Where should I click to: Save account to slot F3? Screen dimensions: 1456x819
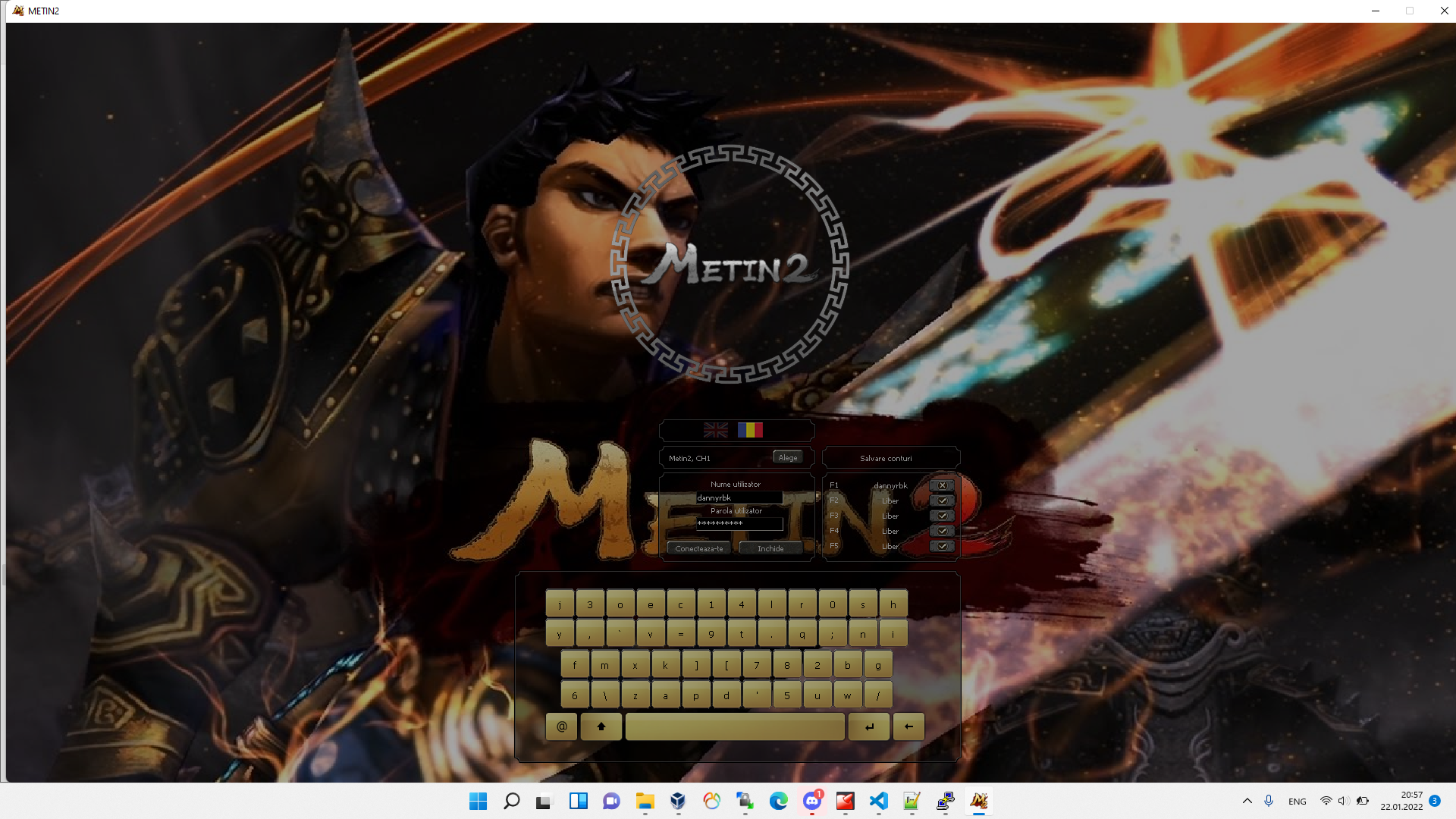click(x=942, y=516)
